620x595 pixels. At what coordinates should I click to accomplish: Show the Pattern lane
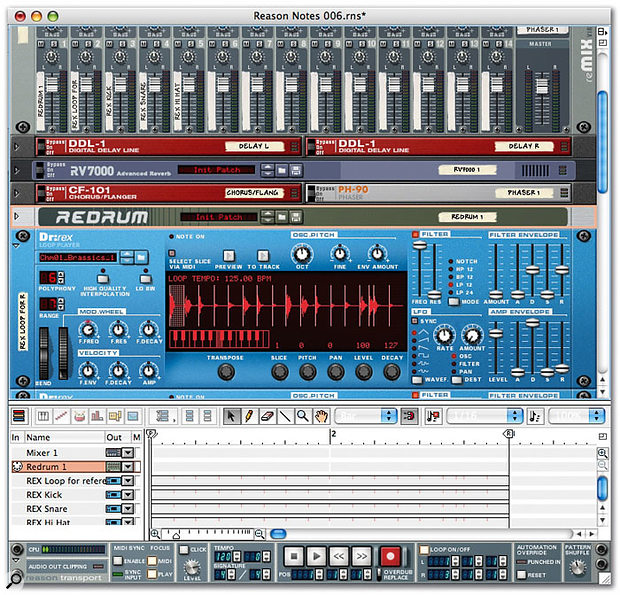115,416
